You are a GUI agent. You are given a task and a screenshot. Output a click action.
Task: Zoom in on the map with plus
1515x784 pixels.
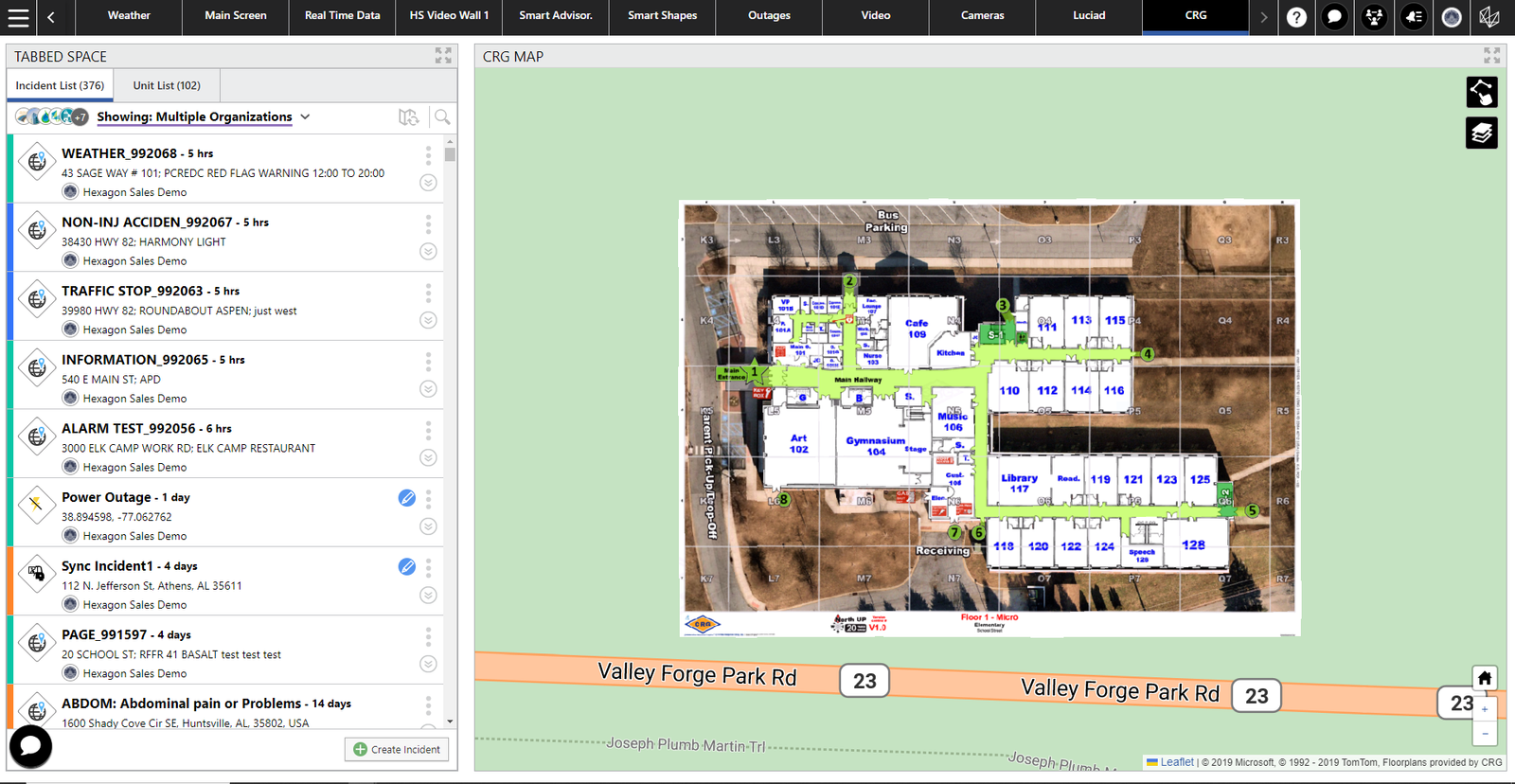click(x=1485, y=709)
